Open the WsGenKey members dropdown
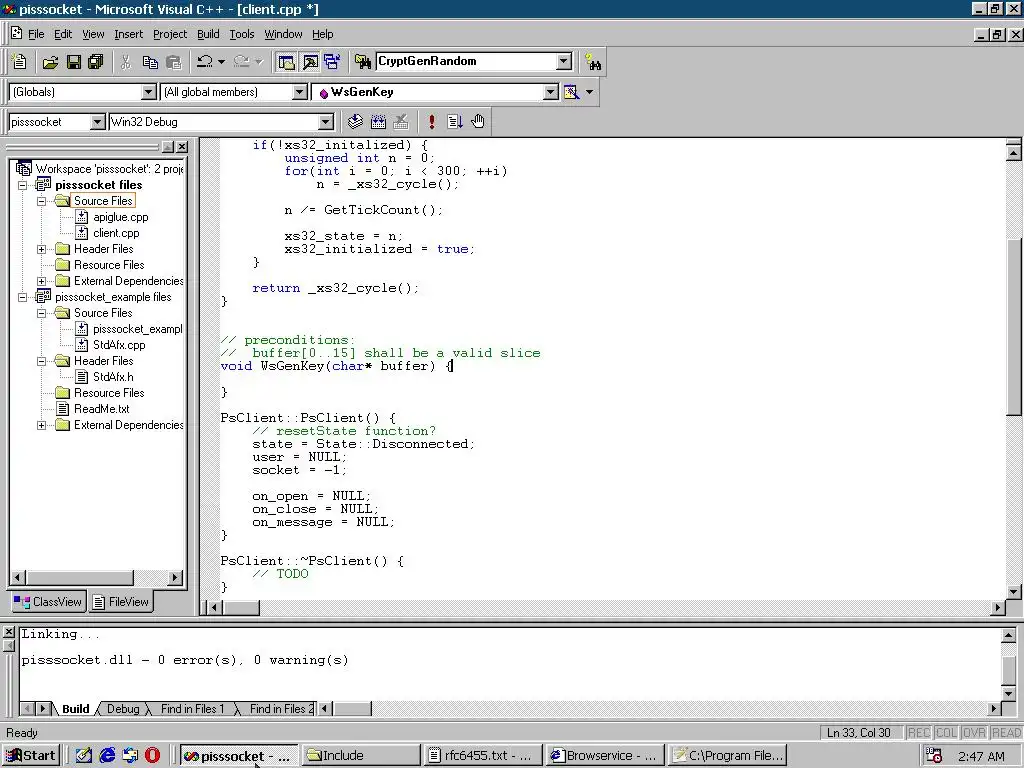 [551, 92]
